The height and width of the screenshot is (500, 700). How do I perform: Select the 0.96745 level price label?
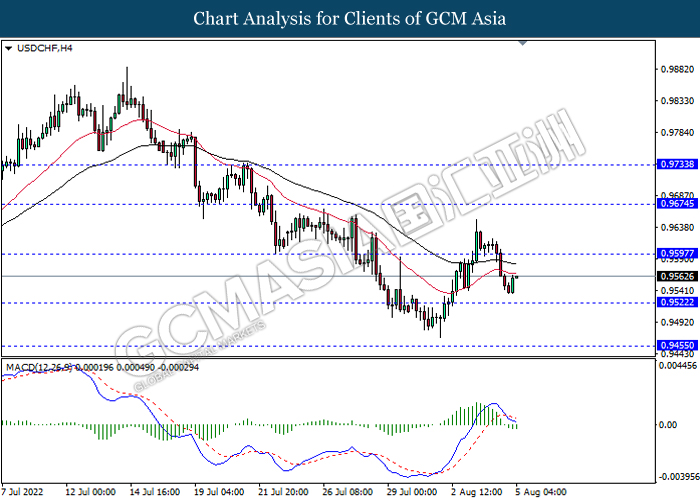tap(677, 204)
